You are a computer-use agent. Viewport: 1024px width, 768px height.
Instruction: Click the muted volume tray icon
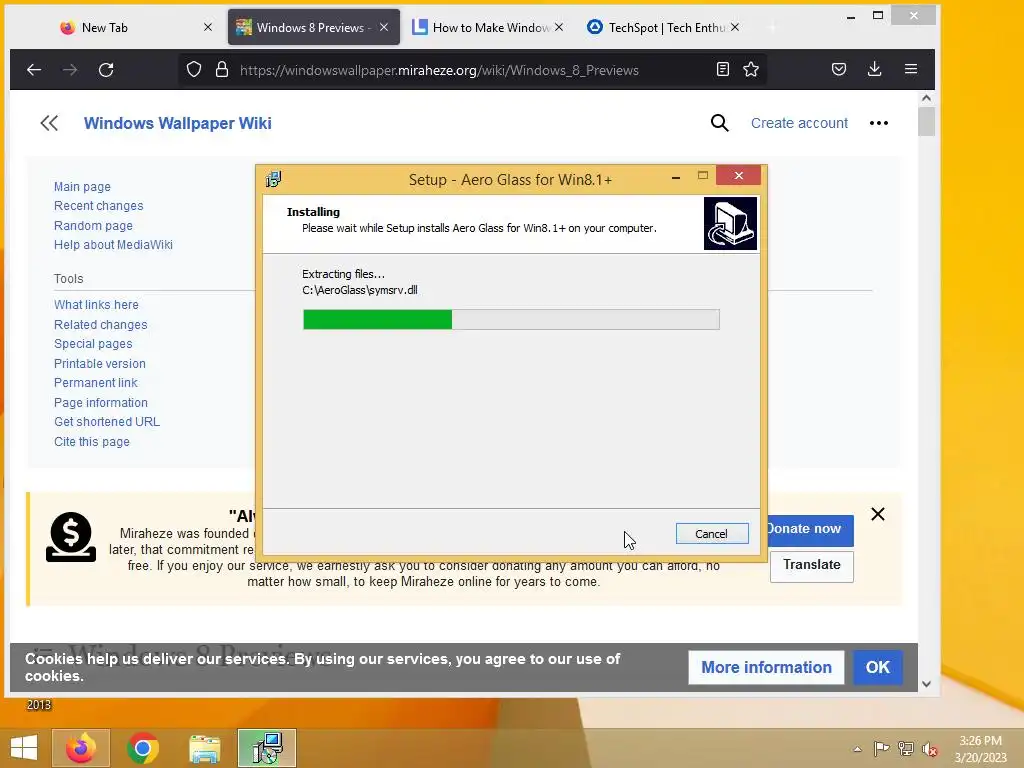click(x=930, y=749)
